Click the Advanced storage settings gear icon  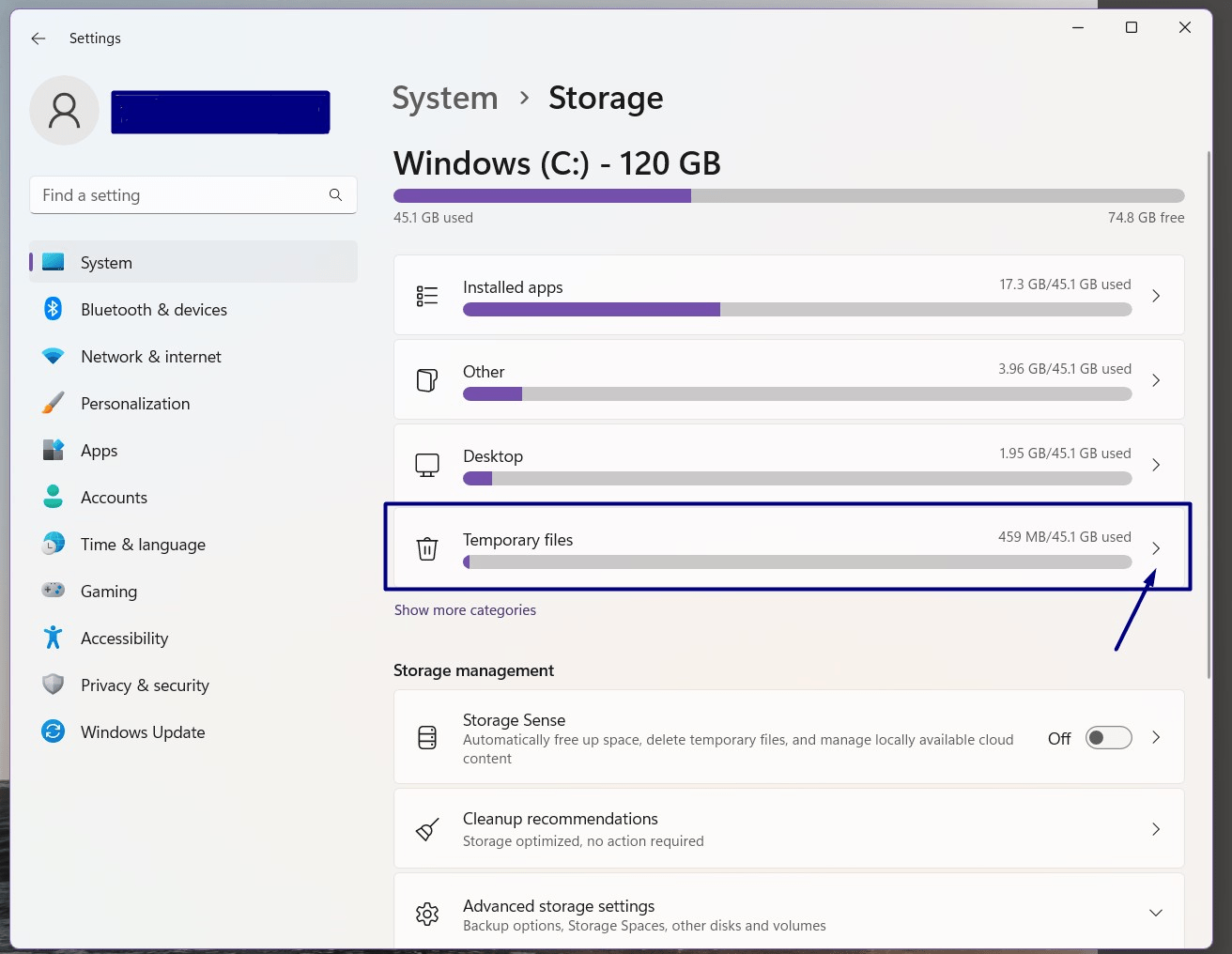click(x=427, y=914)
